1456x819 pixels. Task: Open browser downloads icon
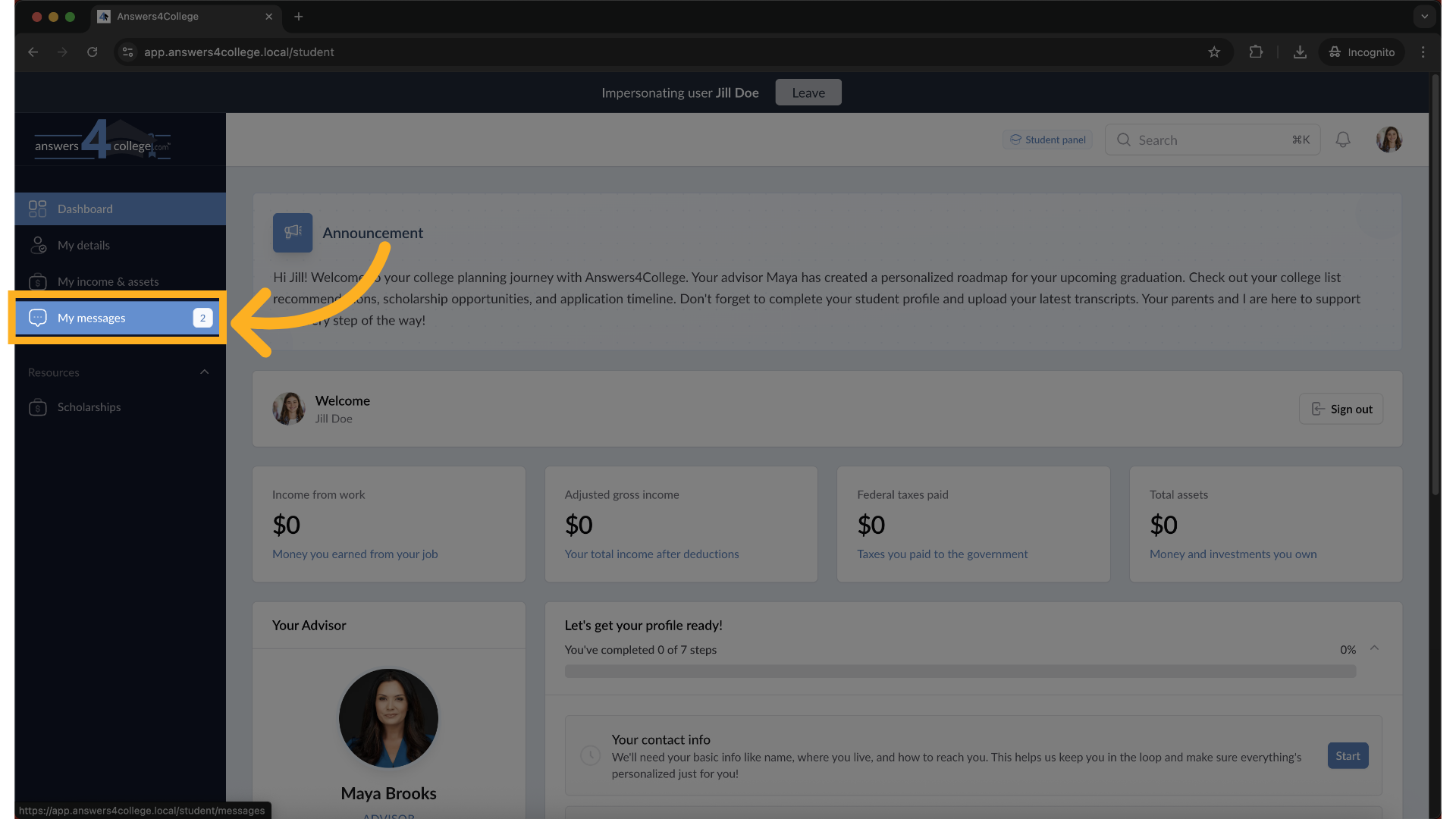pyautogui.click(x=1299, y=52)
